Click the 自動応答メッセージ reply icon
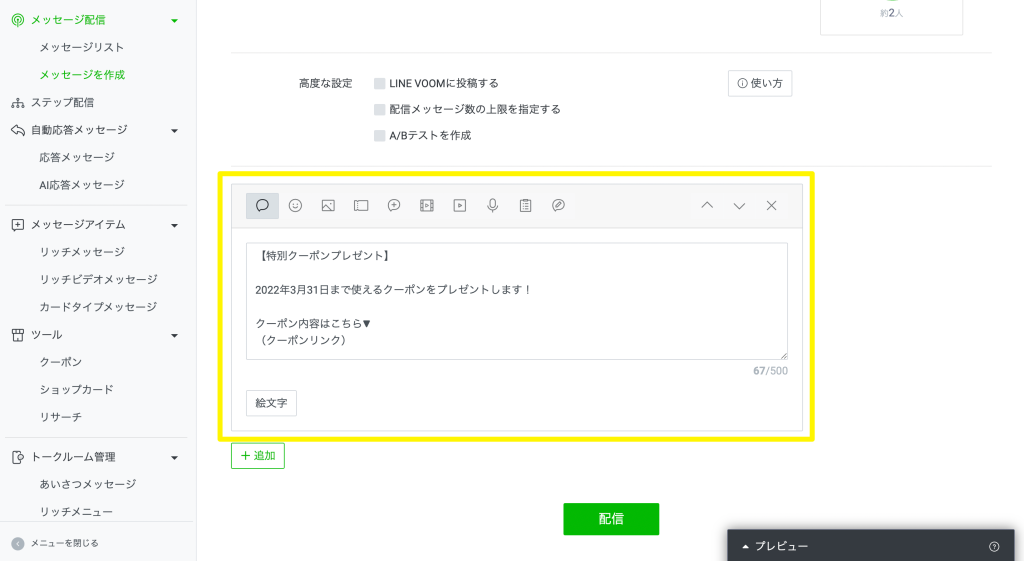This screenshot has height=561, width=1024. [x=18, y=130]
